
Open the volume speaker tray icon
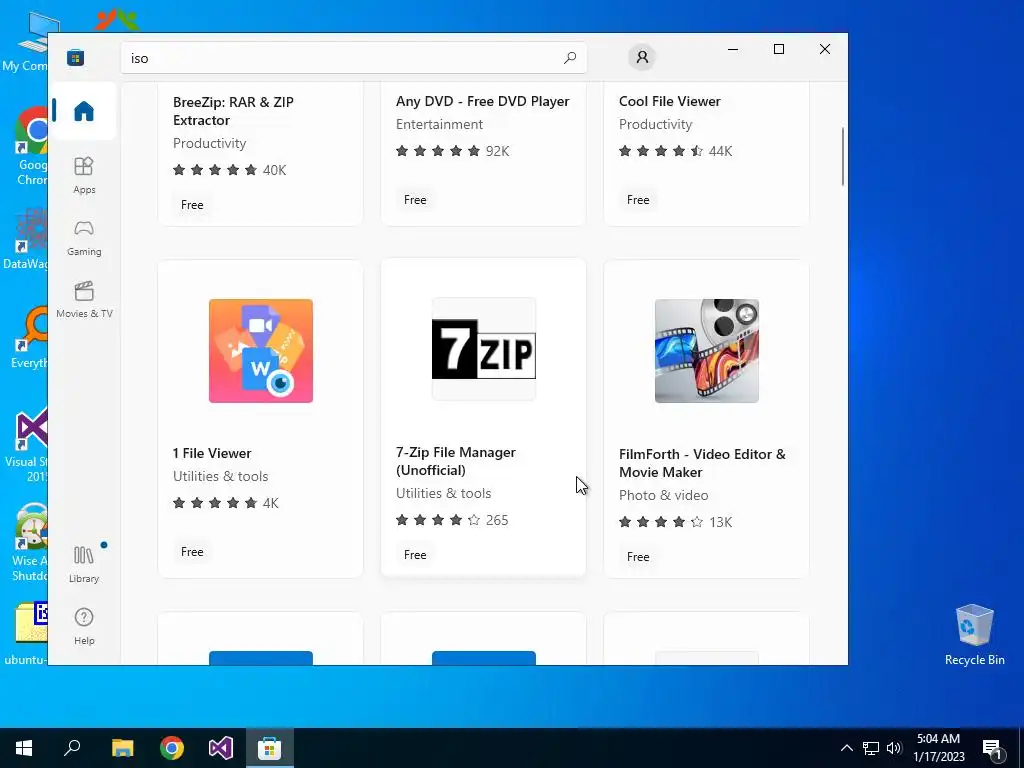[894, 748]
